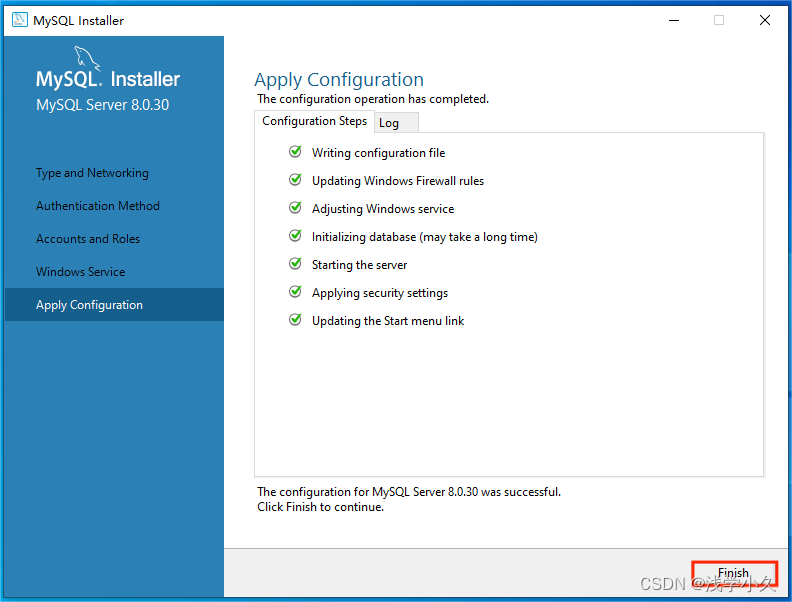Open Windows Service step in sidebar
The width and height of the screenshot is (792, 602).
(80, 272)
